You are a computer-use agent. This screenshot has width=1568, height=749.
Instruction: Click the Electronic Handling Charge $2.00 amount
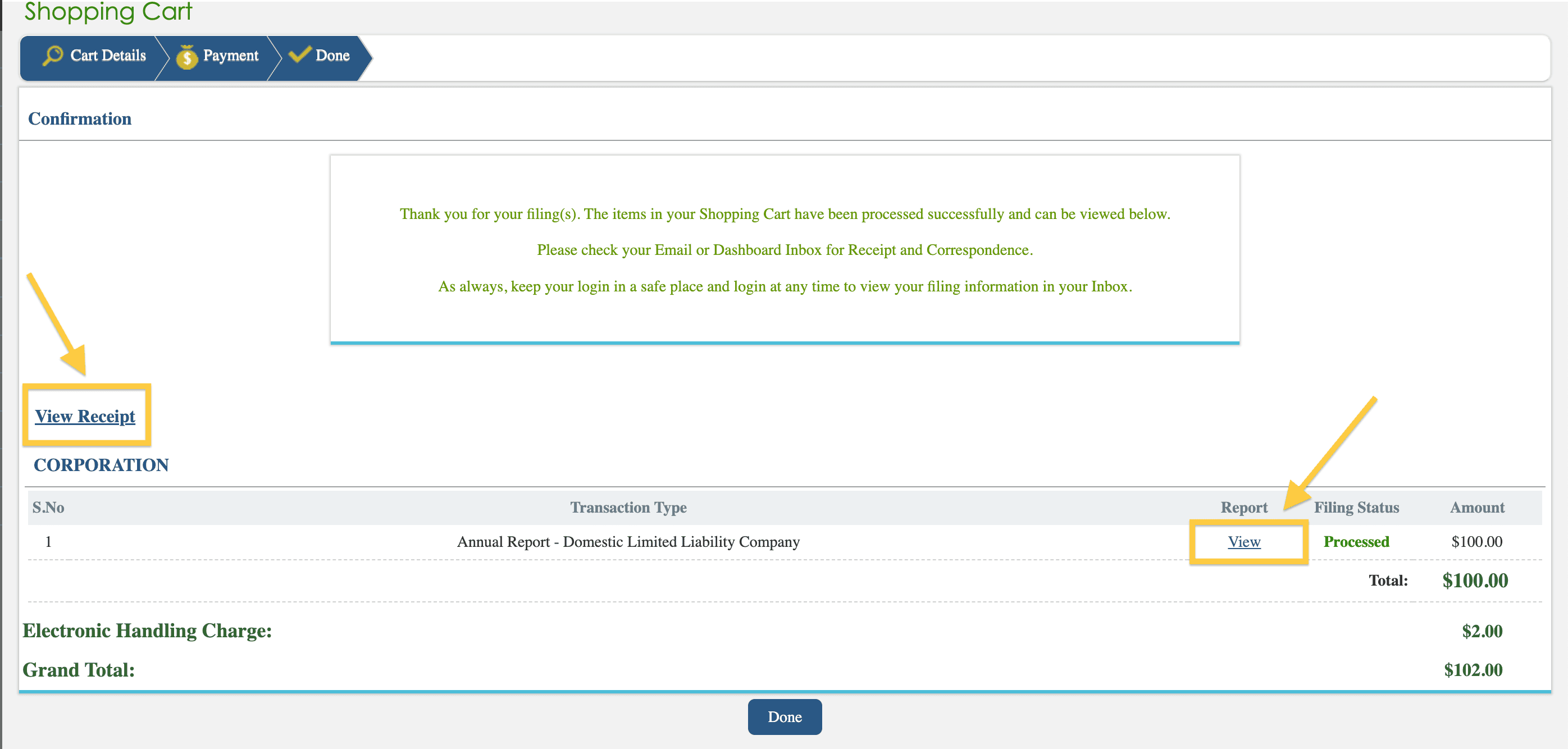pyautogui.click(x=1482, y=631)
